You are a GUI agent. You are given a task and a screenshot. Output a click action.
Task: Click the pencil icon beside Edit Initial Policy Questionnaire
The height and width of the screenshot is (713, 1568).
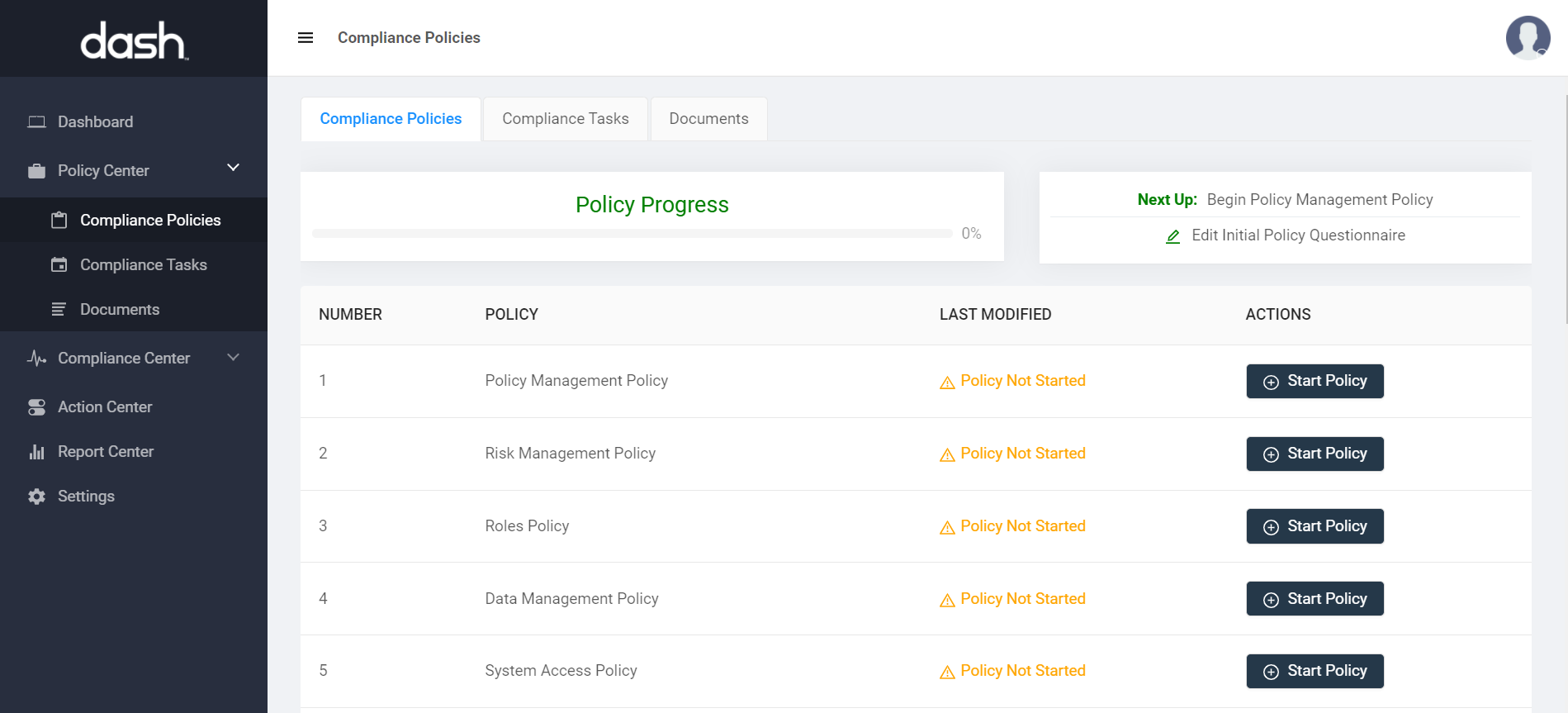tap(1172, 236)
